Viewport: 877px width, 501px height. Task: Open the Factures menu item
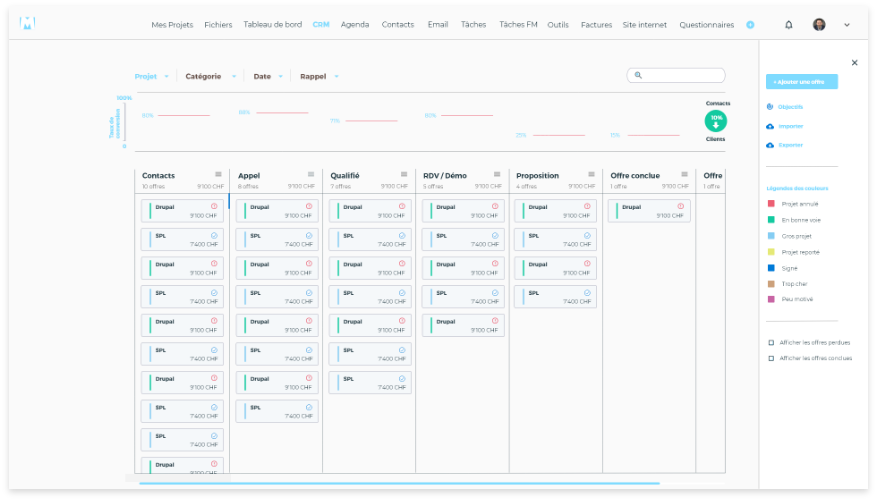[596, 25]
